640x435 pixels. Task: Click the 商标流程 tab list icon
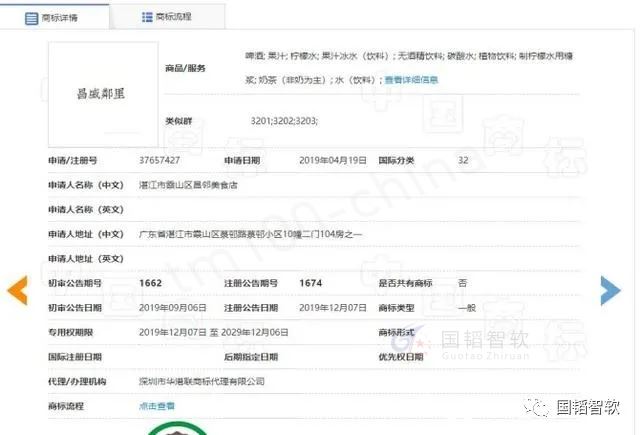pyautogui.click(x=147, y=17)
